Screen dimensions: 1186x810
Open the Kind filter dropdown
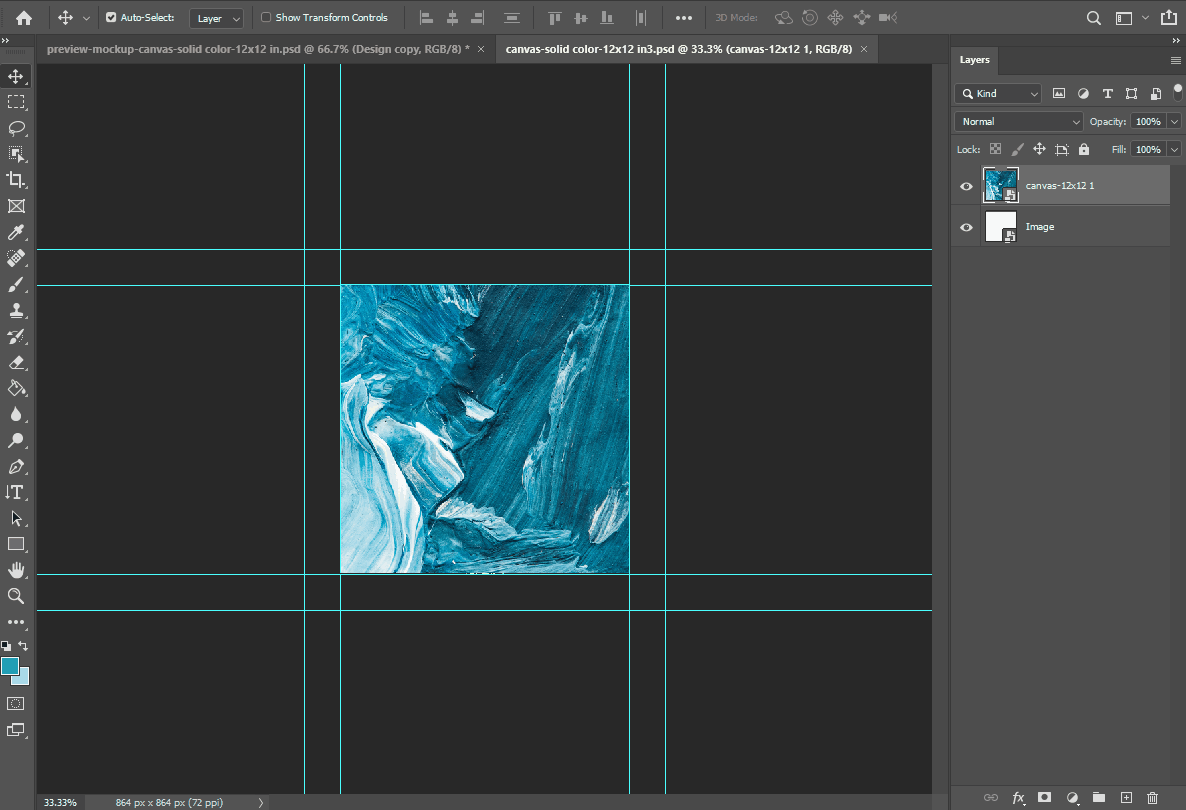(x=998, y=94)
